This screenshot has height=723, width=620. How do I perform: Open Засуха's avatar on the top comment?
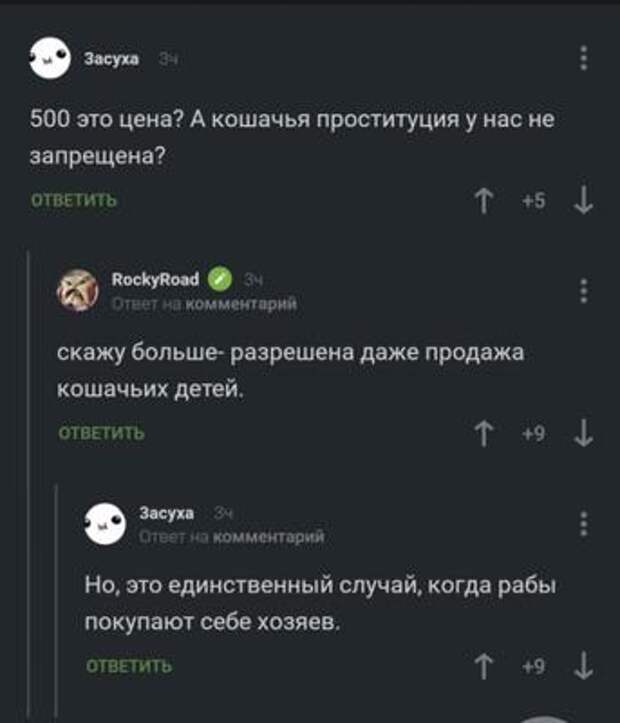tap(49, 58)
